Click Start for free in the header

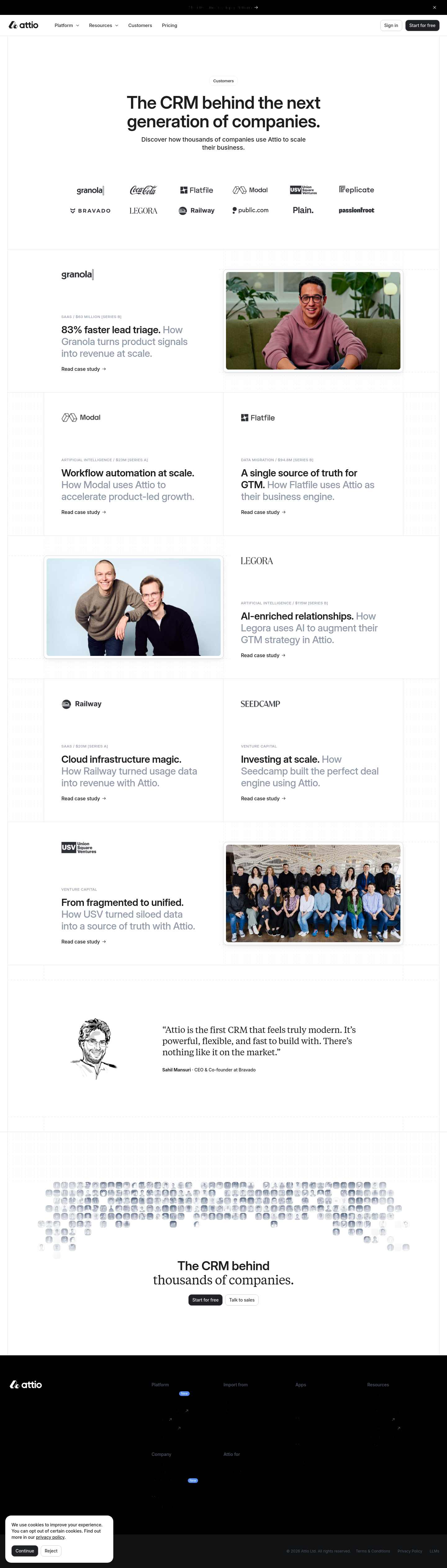[422, 25]
